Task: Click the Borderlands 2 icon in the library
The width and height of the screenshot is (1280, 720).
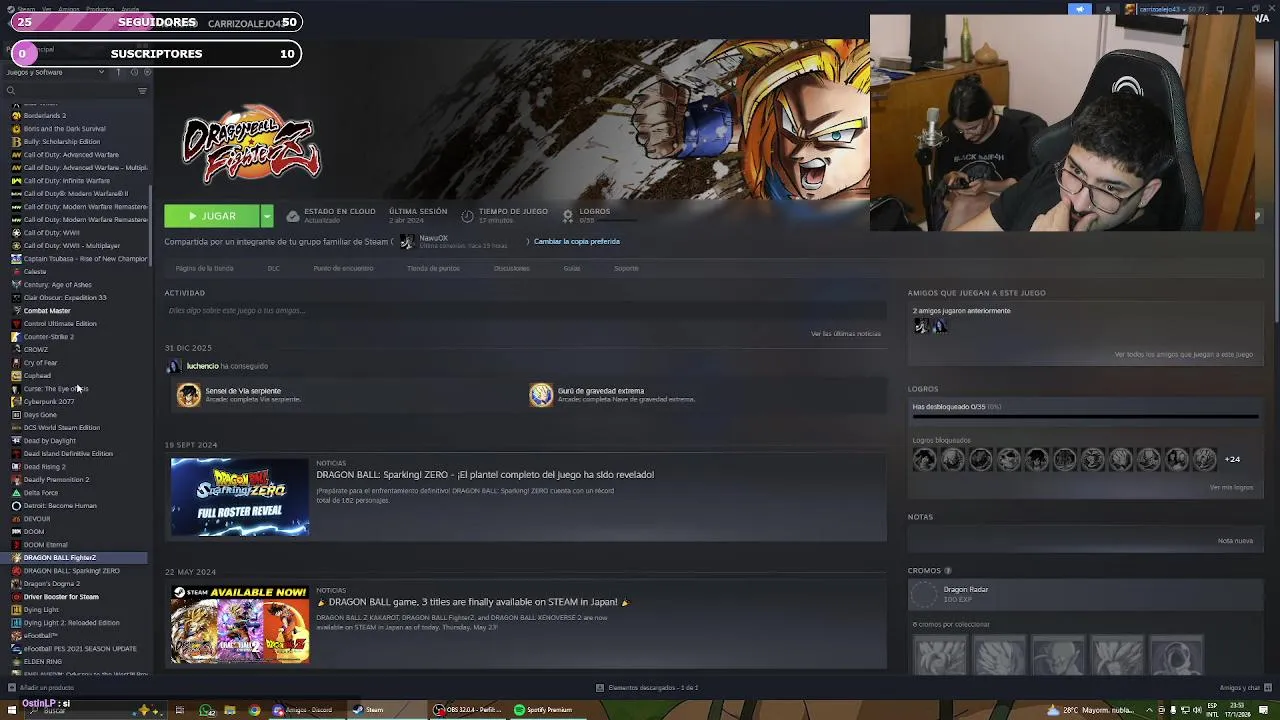Action: 16,116
